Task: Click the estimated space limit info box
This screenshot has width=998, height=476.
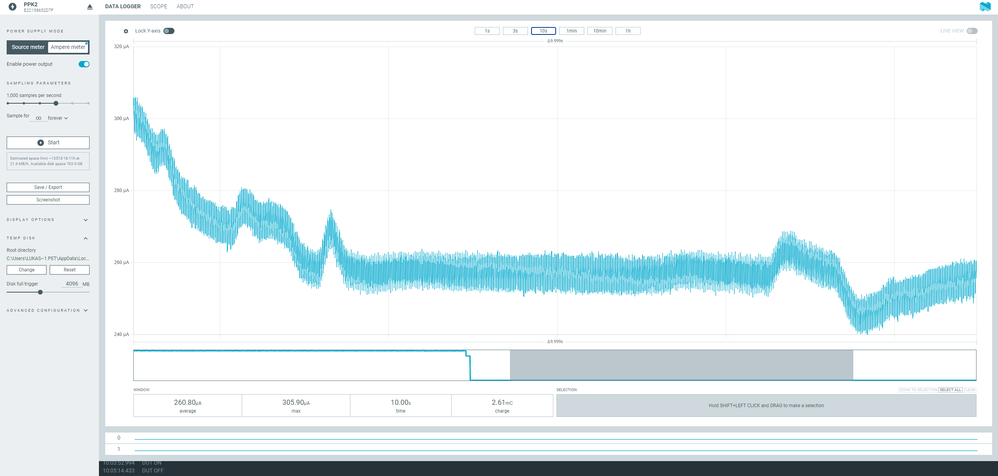Action: point(48,161)
